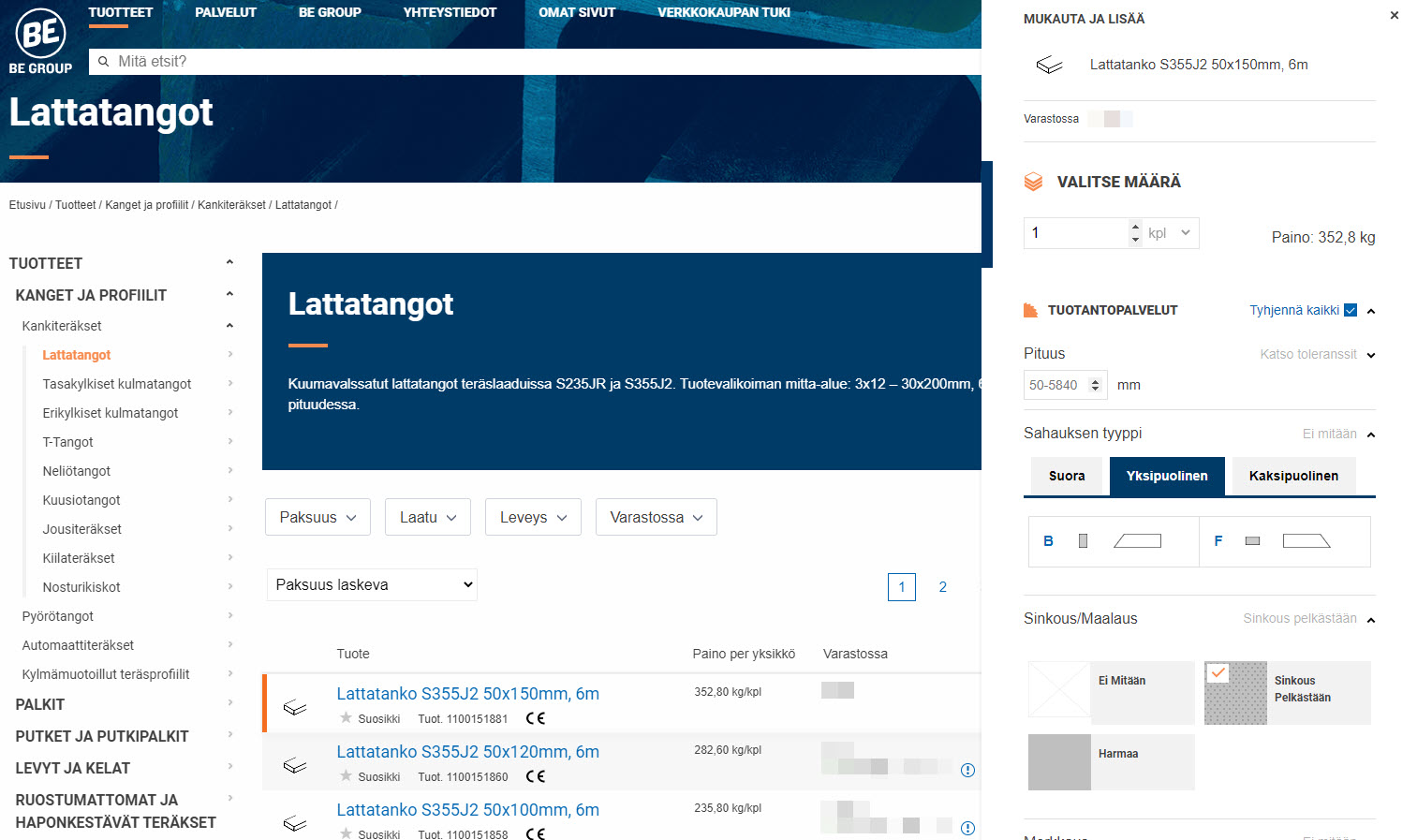Open the kpl unit dropdown

pyautogui.click(x=1171, y=233)
